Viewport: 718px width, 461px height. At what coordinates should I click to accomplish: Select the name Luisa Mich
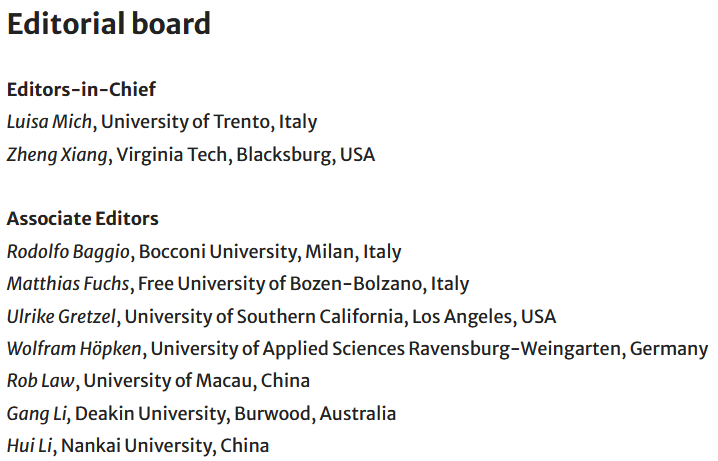(49, 122)
